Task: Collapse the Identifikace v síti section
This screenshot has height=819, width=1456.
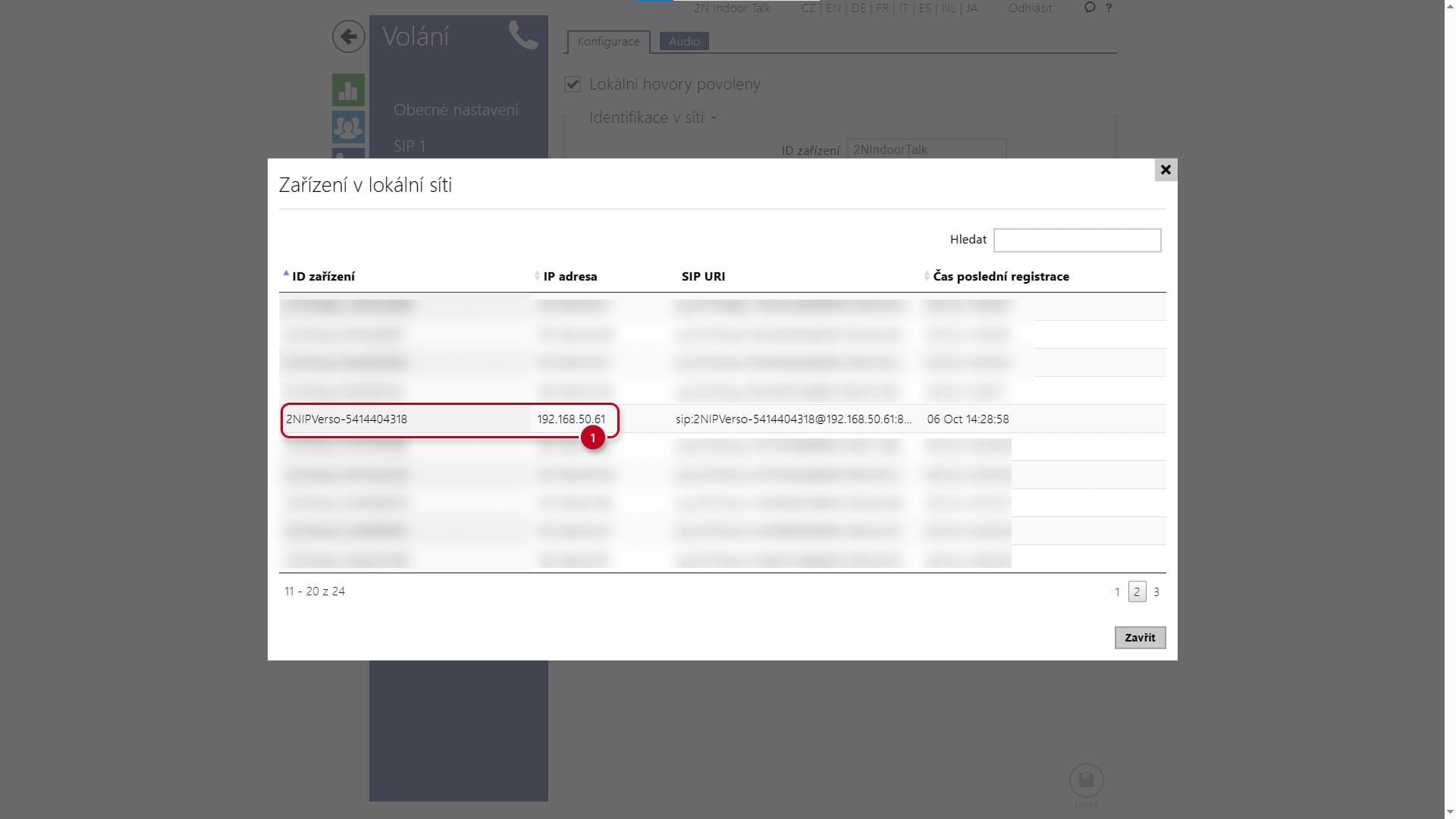Action: 653,118
